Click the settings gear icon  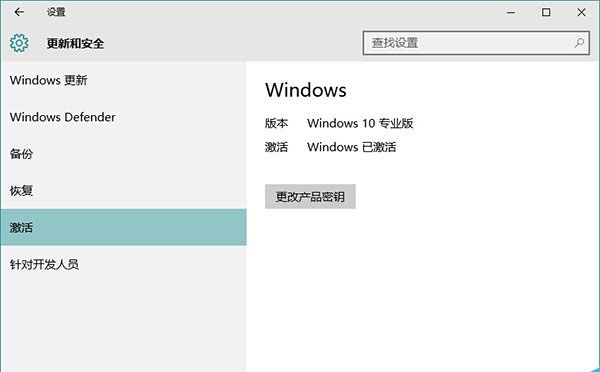[x=19, y=43]
